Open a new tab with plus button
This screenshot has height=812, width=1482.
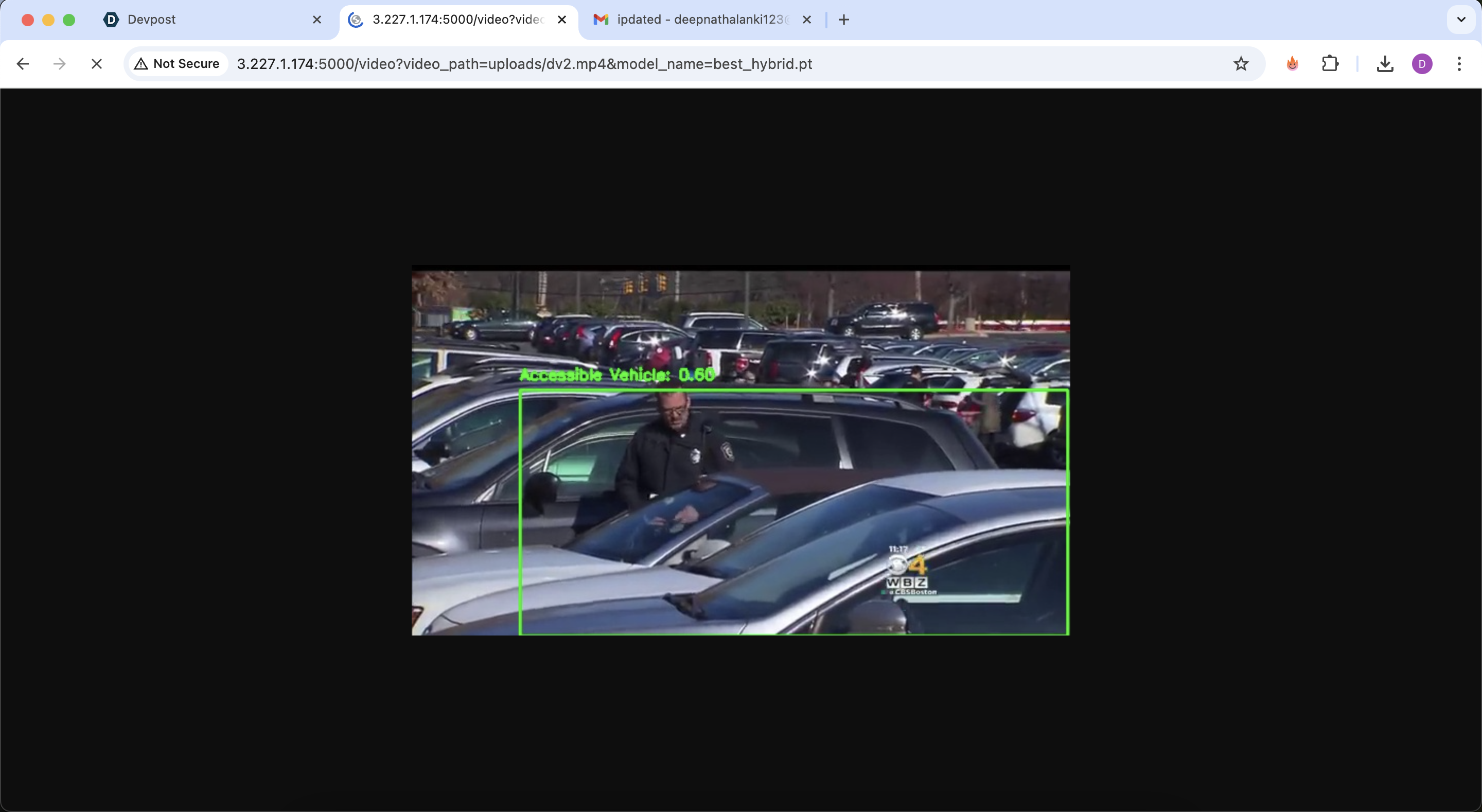(843, 20)
